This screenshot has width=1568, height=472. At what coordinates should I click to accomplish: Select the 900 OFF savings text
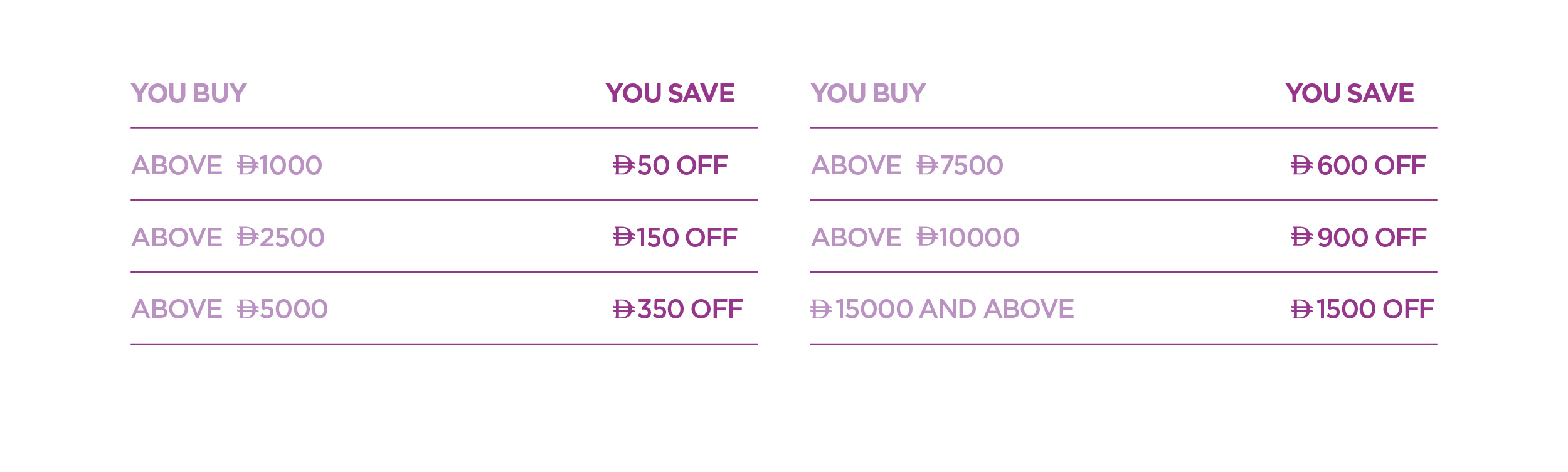pyautogui.click(x=1372, y=237)
